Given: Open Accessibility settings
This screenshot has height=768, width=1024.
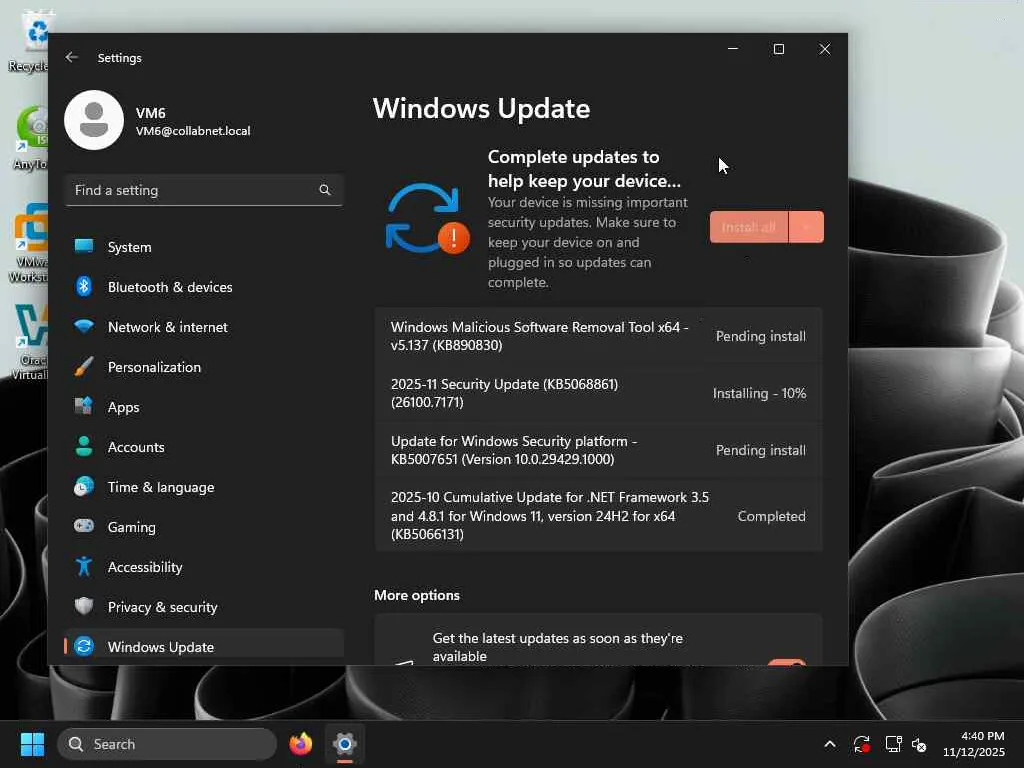Looking at the screenshot, I should [x=204, y=567].
